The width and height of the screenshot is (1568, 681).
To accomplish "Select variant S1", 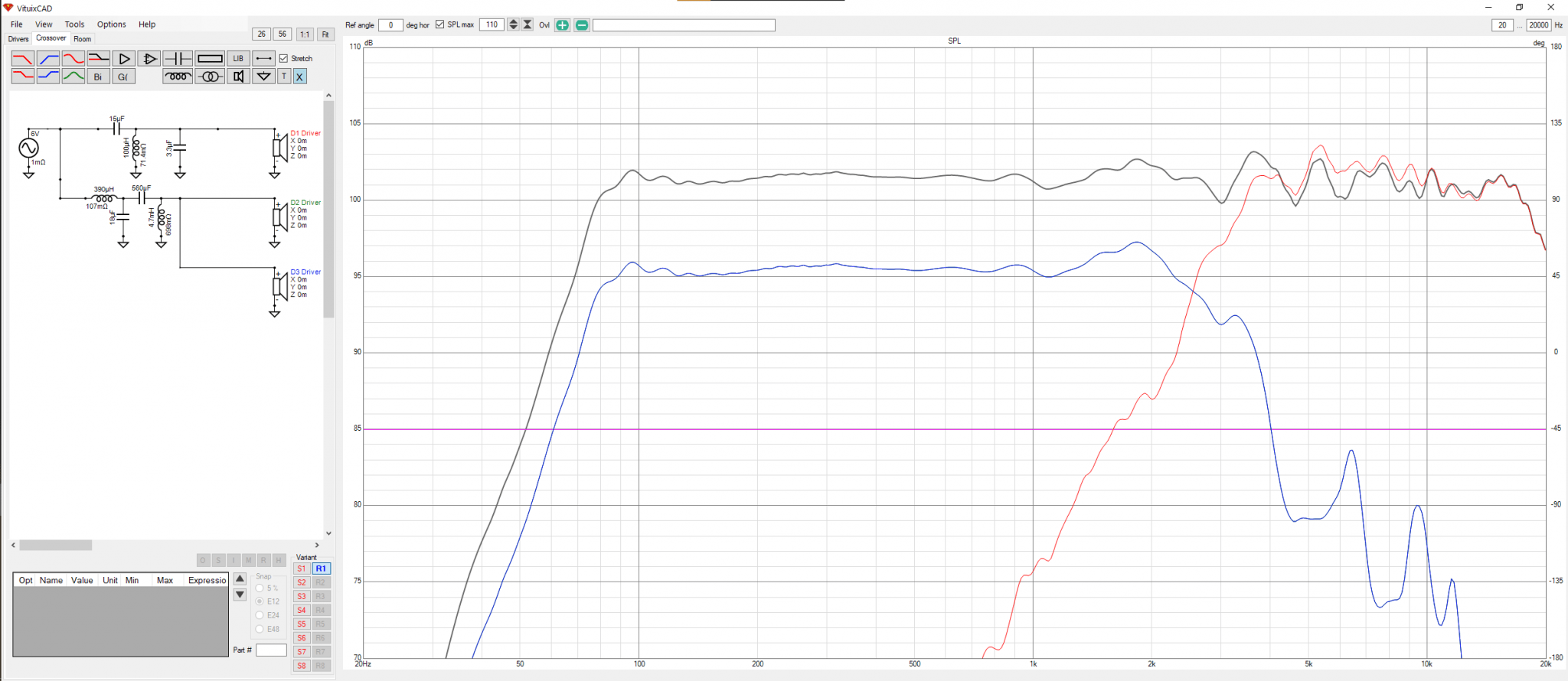I will point(302,569).
